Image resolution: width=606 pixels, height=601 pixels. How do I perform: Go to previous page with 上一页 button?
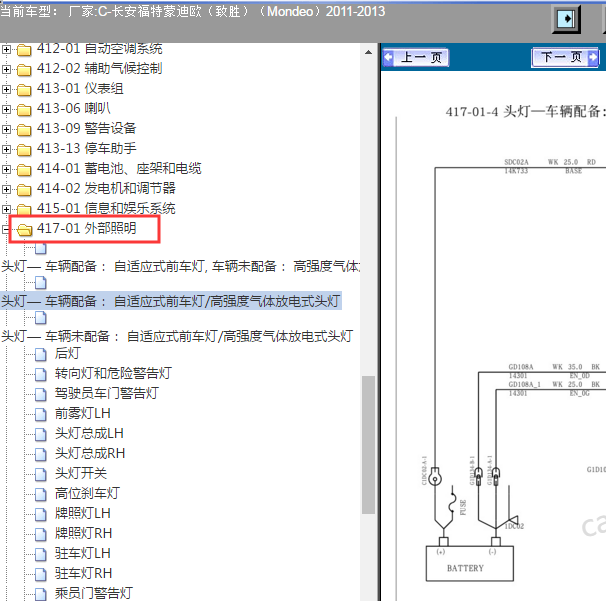click(415, 58)
